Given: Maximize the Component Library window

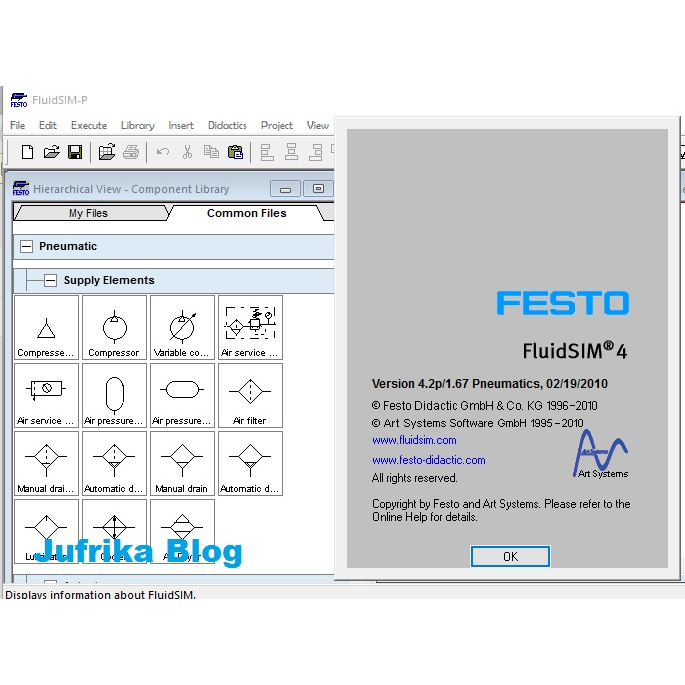Looking at the screenshot, I should pyautogui.click(x=318, y=189).
